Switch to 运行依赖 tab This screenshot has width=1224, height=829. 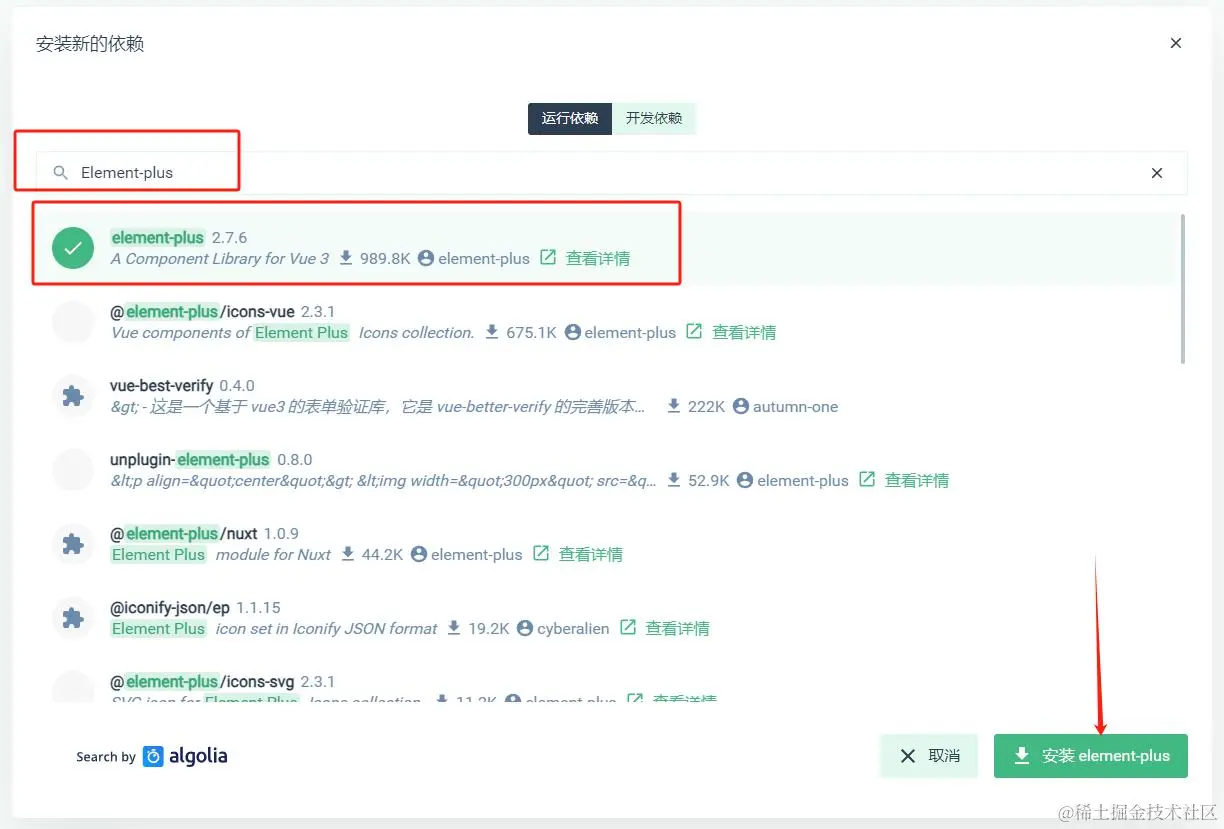(570, 118)
